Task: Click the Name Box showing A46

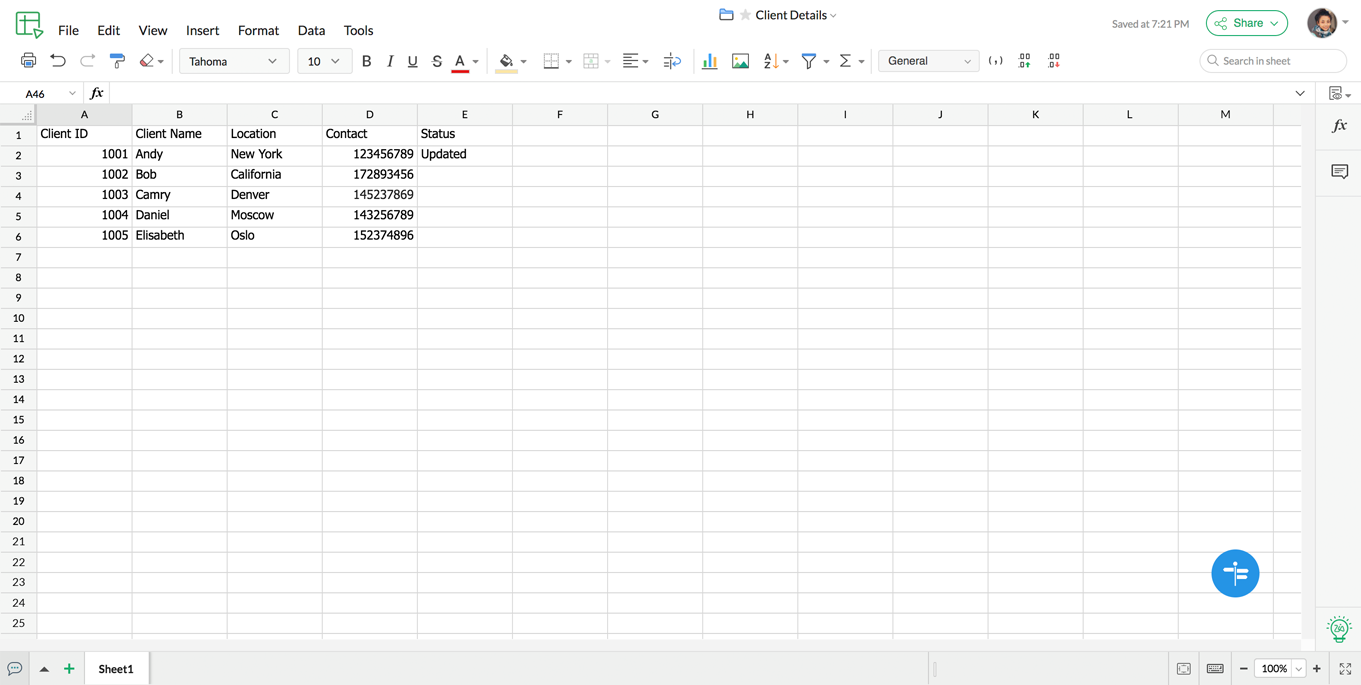Action: pos(42,93)
